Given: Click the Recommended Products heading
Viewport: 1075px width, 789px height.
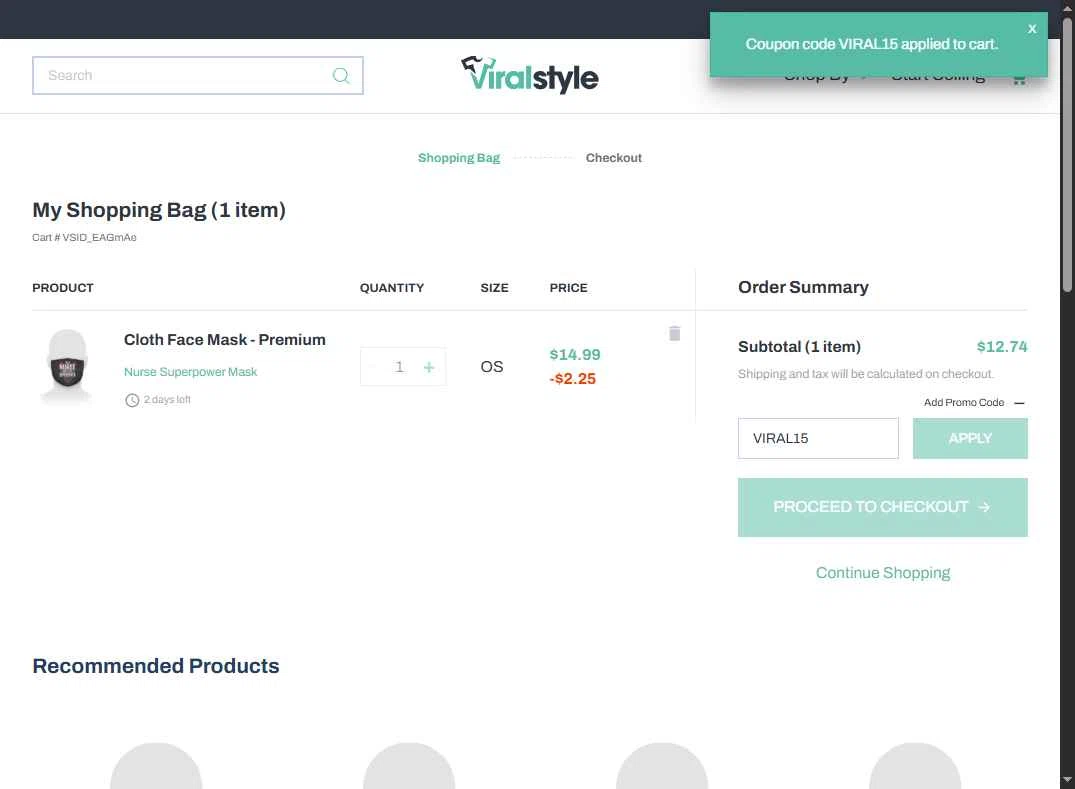Looking at the screenshot, I should pos(156,666).
